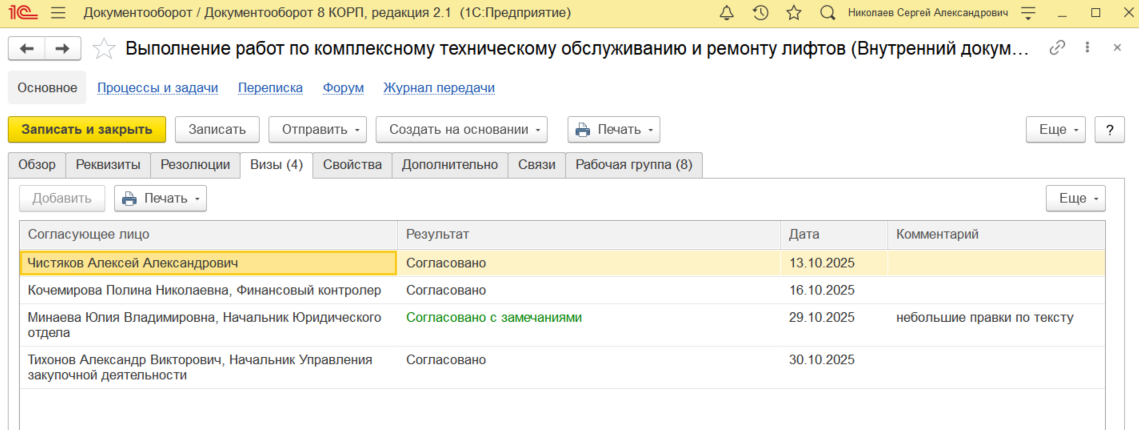The height and width of the screenshot is (430, 1139).
Task: Open the history clock icon
Action: [760, 13]
